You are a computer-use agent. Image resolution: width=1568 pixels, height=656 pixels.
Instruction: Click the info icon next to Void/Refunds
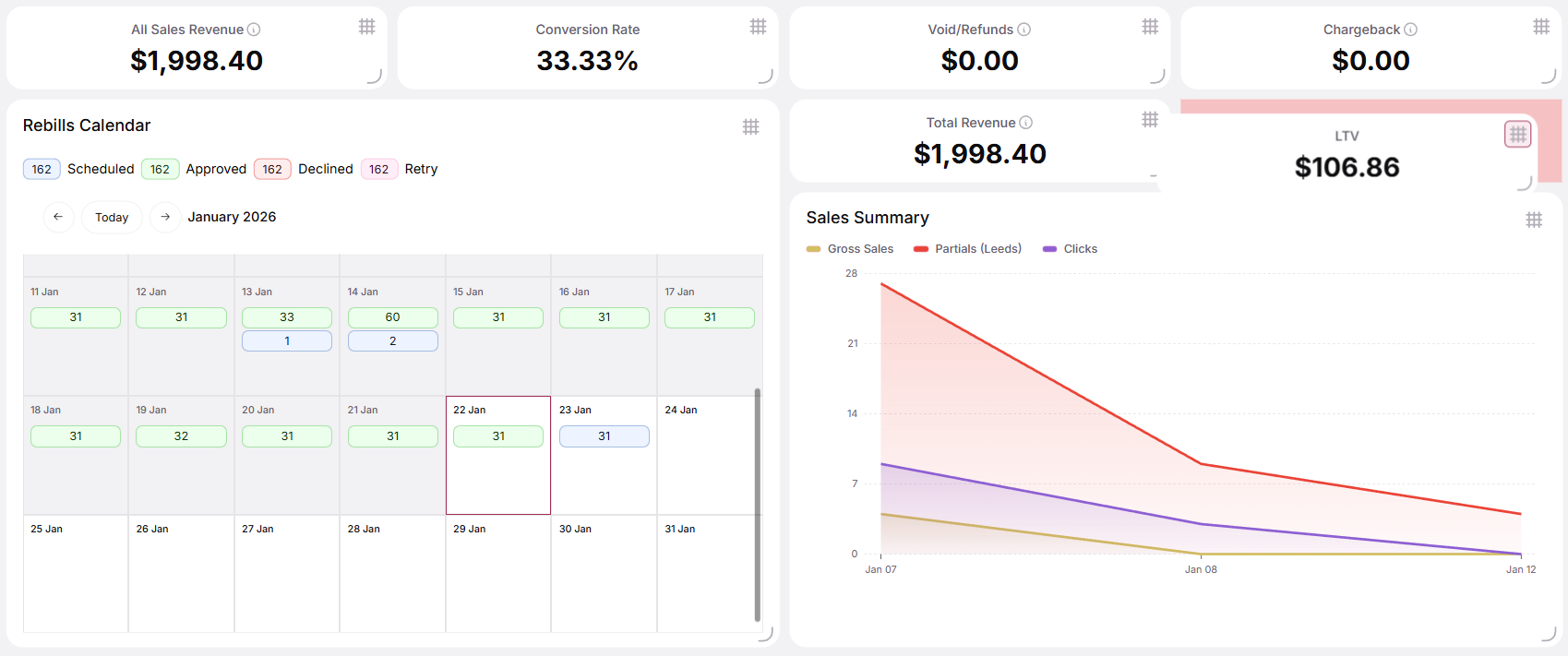point(1024,30)
